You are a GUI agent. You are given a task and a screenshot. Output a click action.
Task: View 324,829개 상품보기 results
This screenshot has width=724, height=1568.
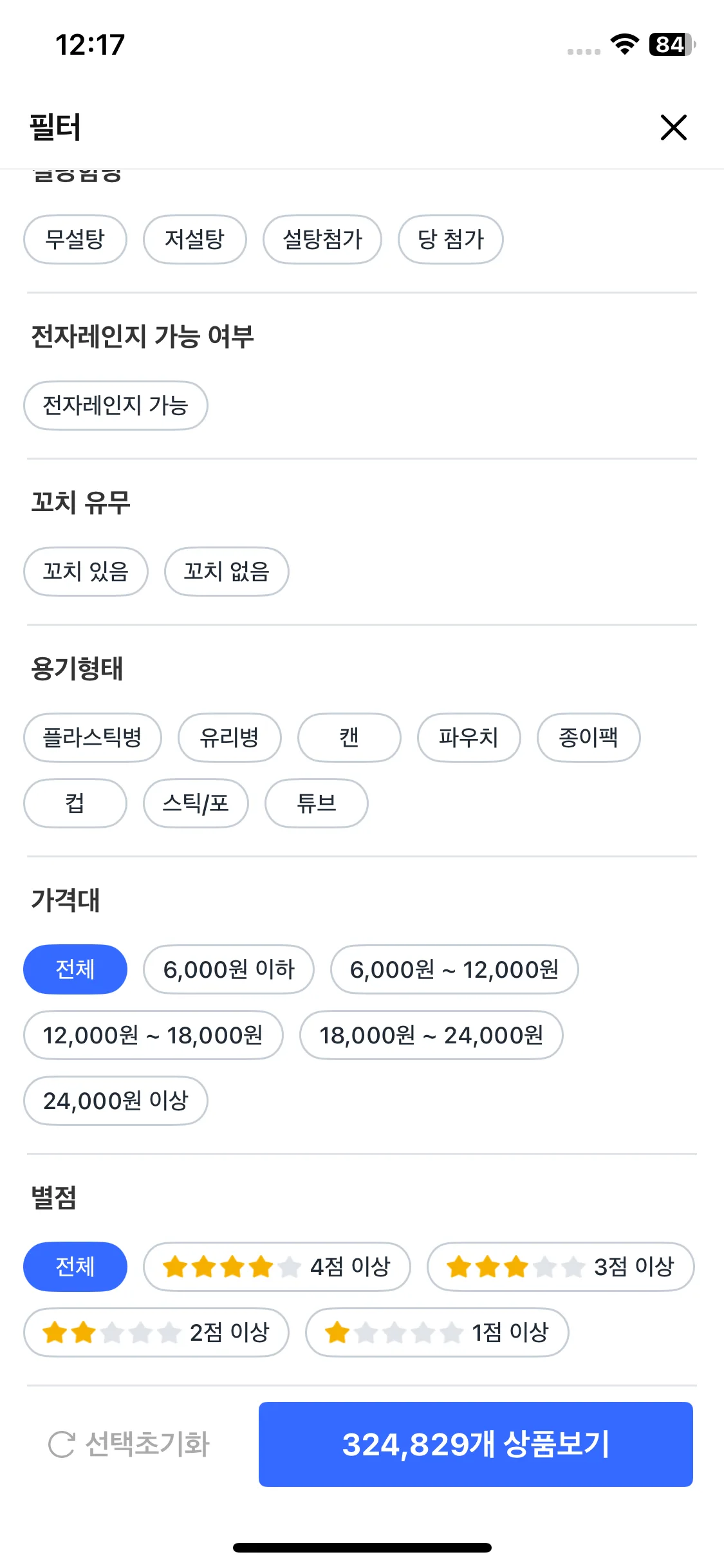476,1444
